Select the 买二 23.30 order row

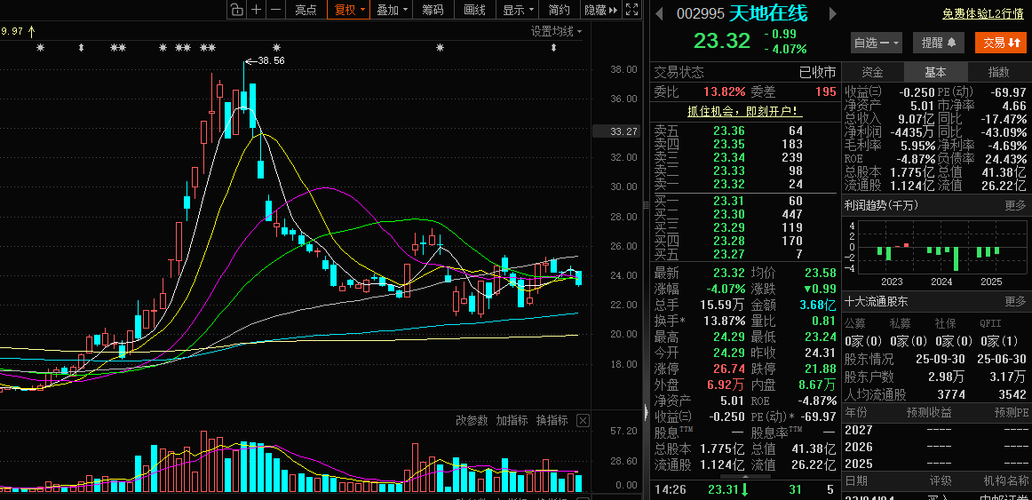click(744, 214)
